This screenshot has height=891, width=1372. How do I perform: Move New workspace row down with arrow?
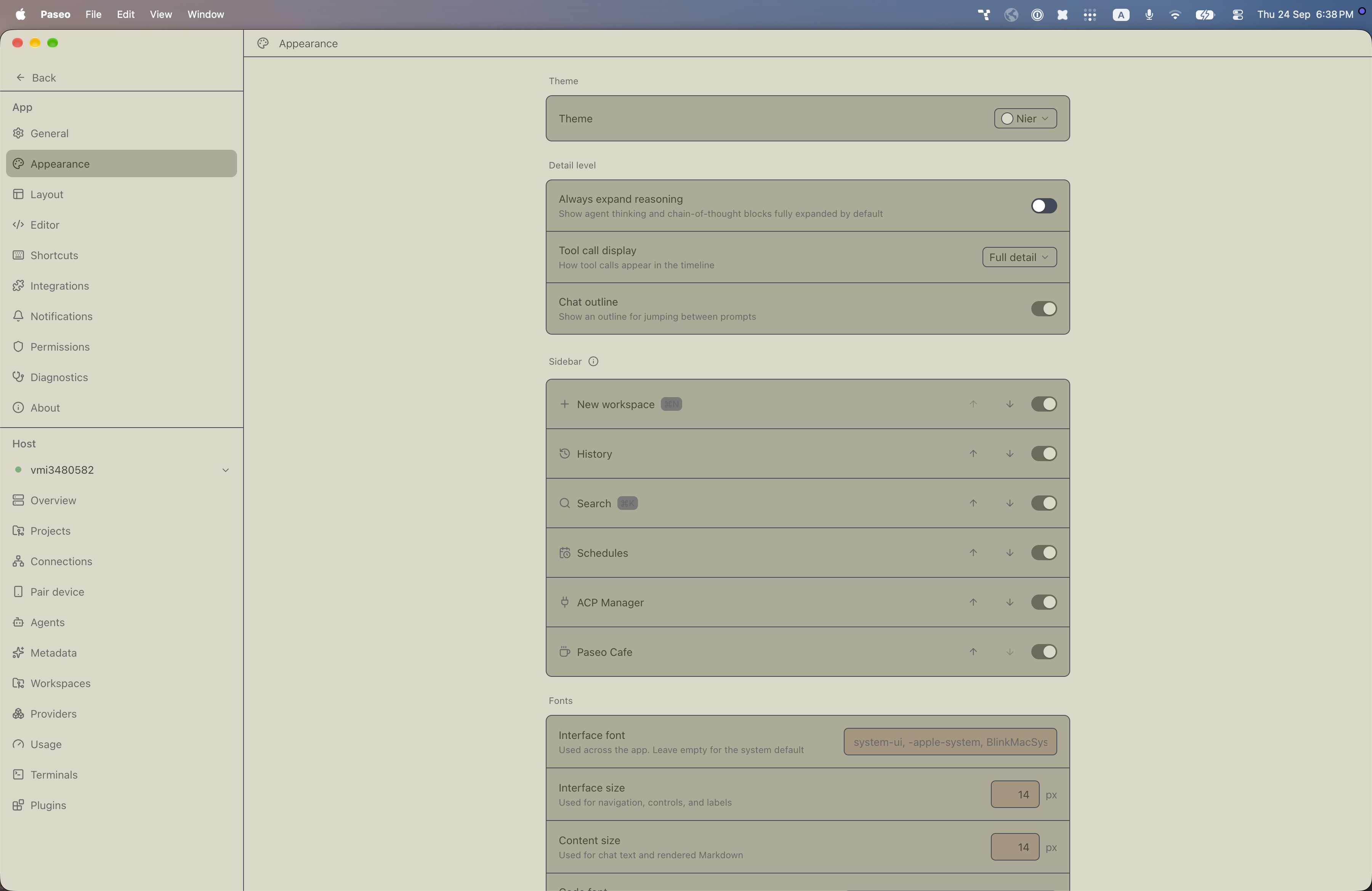click(x=1010, y=404)
